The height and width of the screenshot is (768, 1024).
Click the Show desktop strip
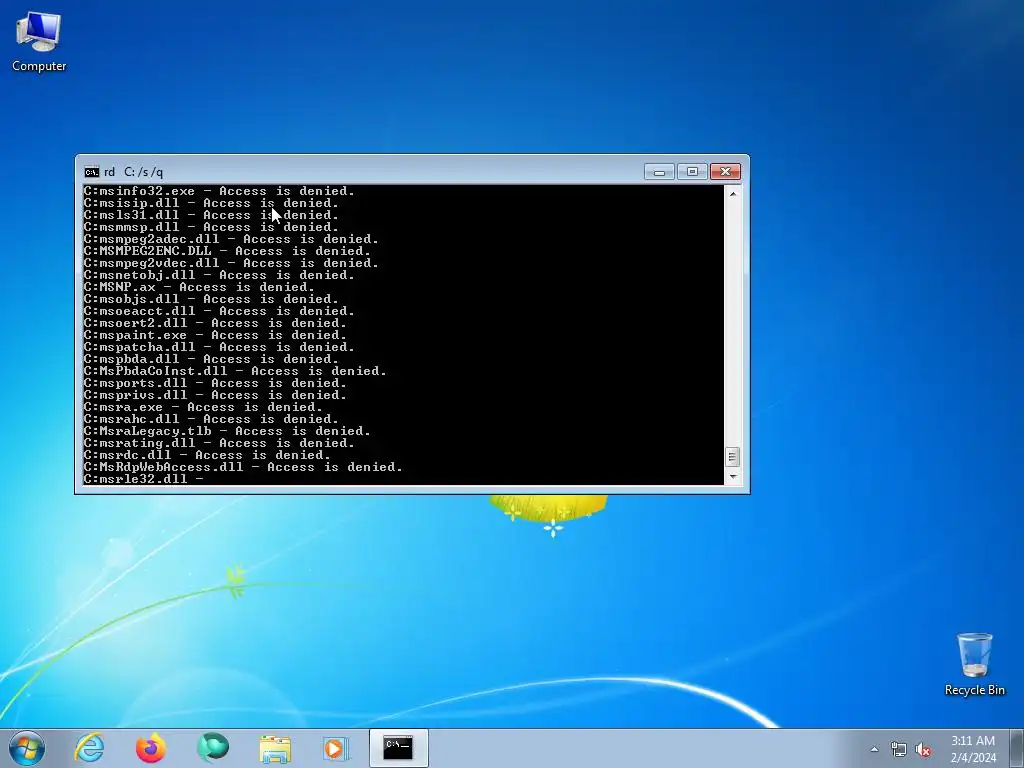tap(1017, 748)
